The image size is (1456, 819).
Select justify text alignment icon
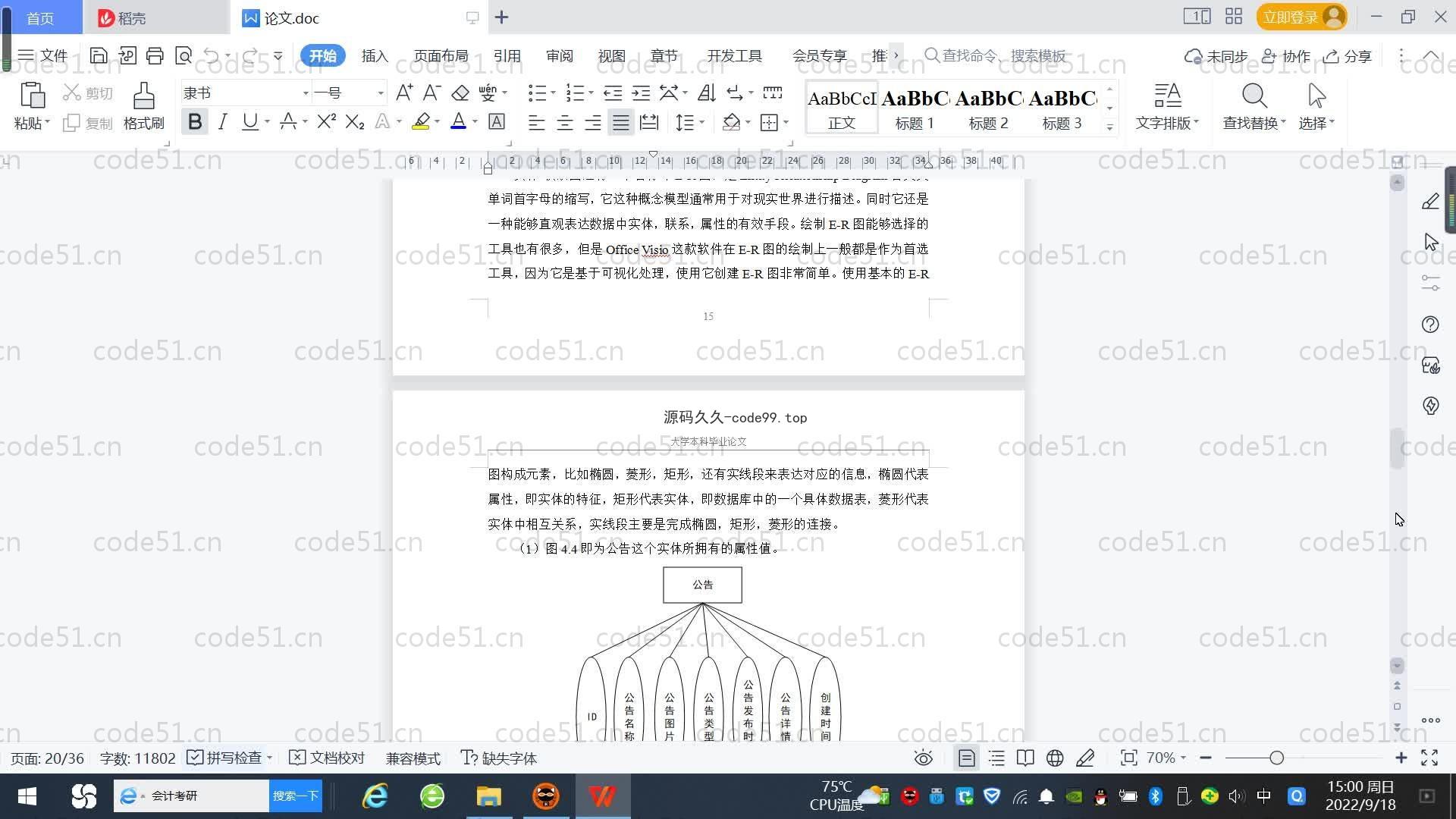621,122
